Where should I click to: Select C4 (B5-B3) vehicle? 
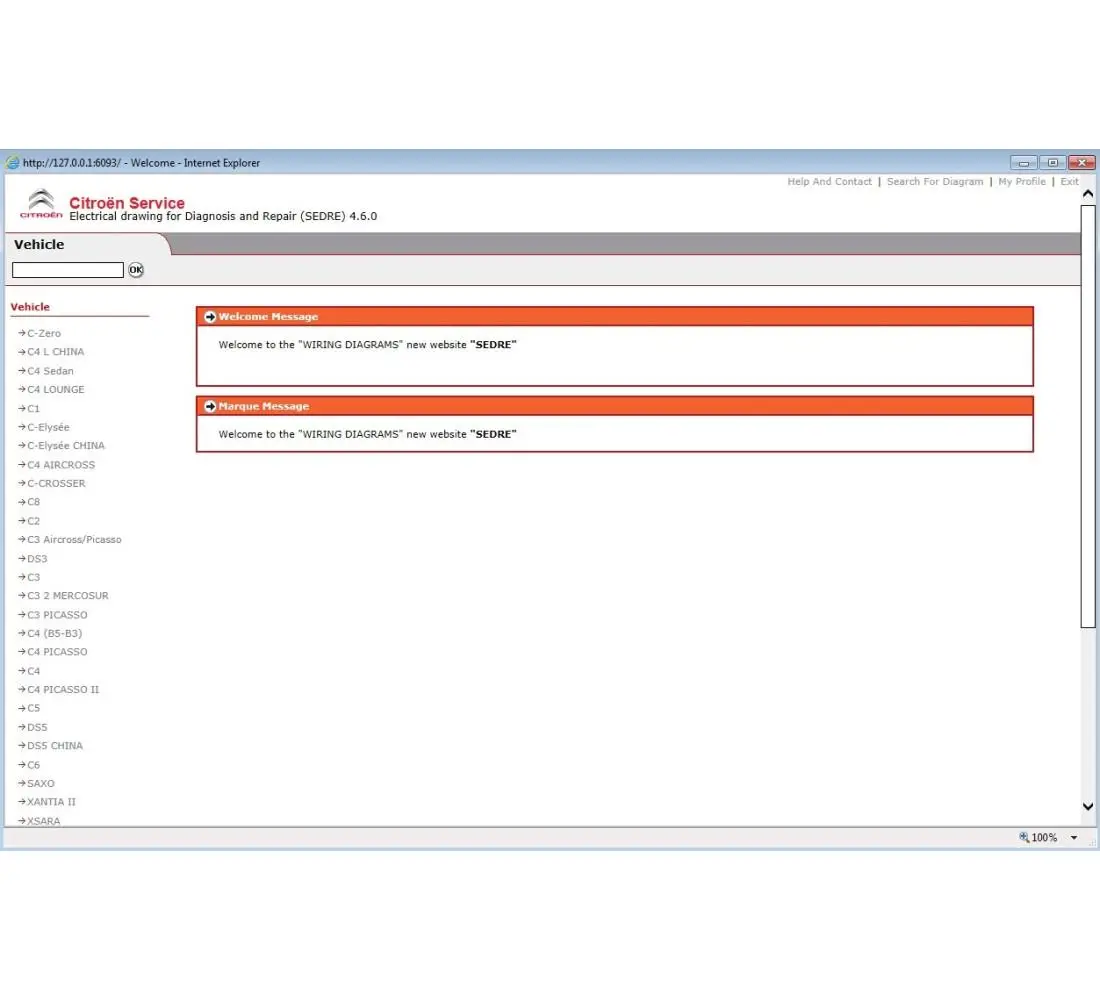point(54,633)
